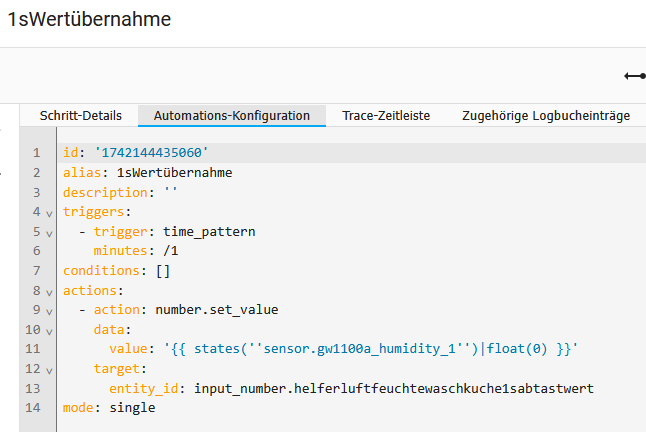Collapse the triggers block fold arrow
This screenshot has height=432, width=646.
click(x=49, y=214)
